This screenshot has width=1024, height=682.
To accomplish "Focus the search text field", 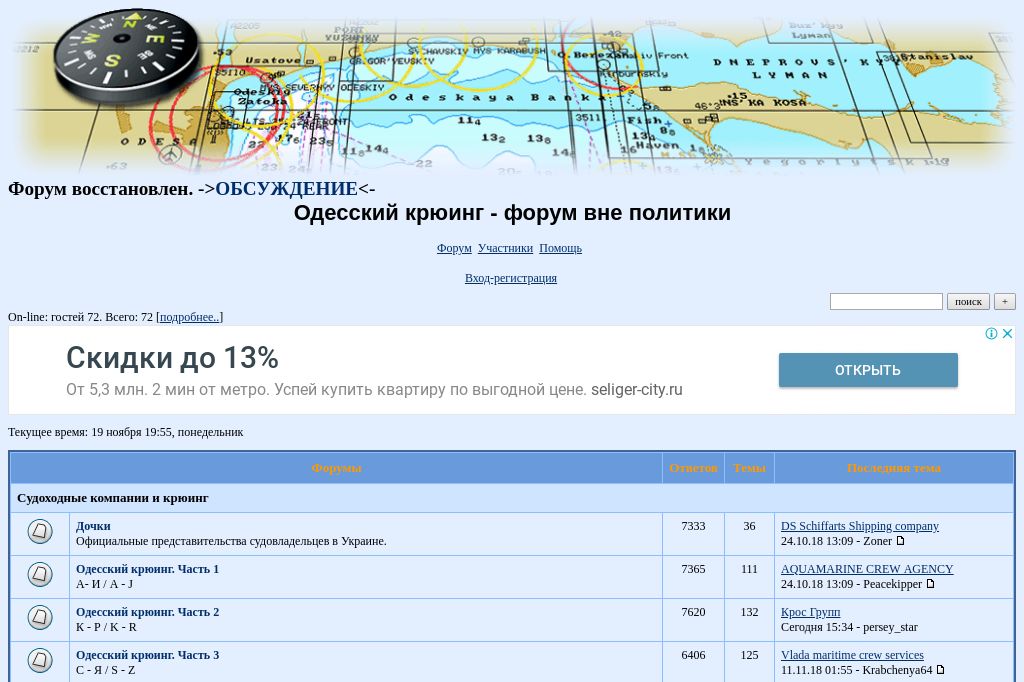I will coord(886,301).
